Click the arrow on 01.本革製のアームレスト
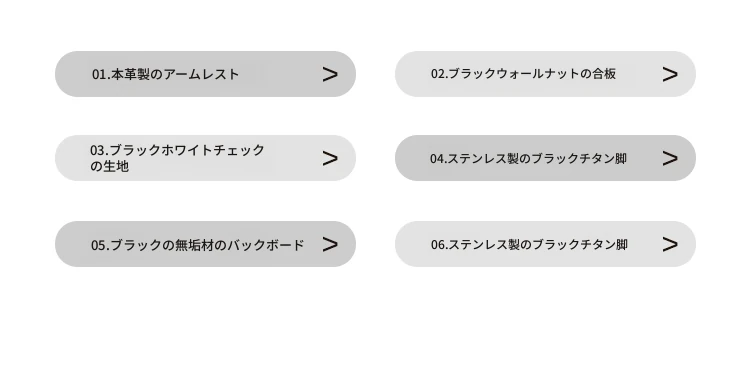Screen dimensions: 750x372 click(x=330, y=74)
